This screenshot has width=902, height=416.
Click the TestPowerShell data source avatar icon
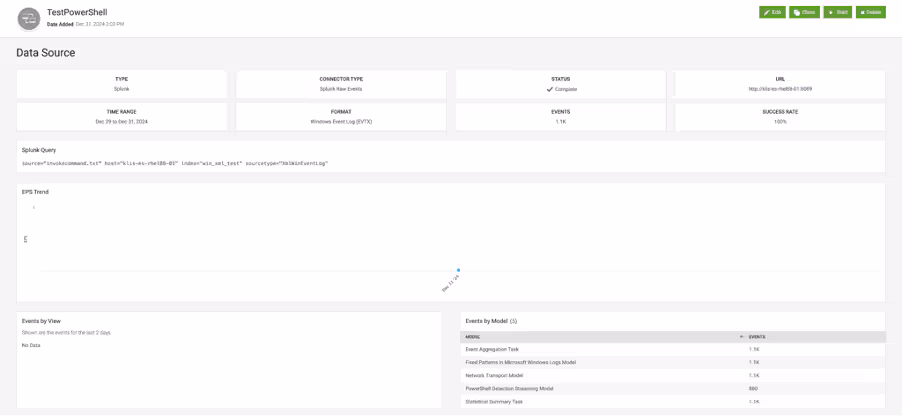[29, 17]
